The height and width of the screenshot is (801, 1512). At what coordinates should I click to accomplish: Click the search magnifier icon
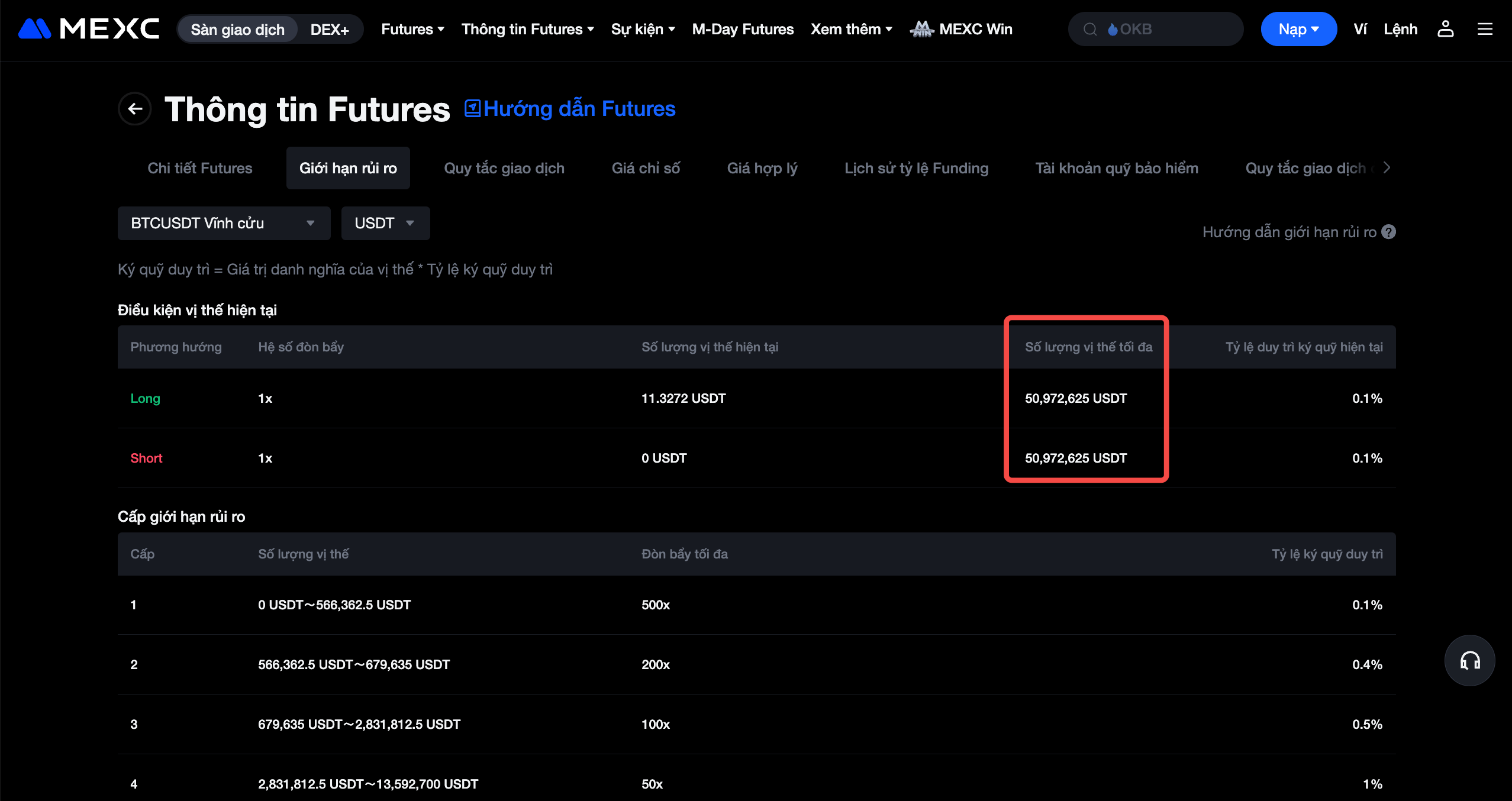[x=1090, y=29]
